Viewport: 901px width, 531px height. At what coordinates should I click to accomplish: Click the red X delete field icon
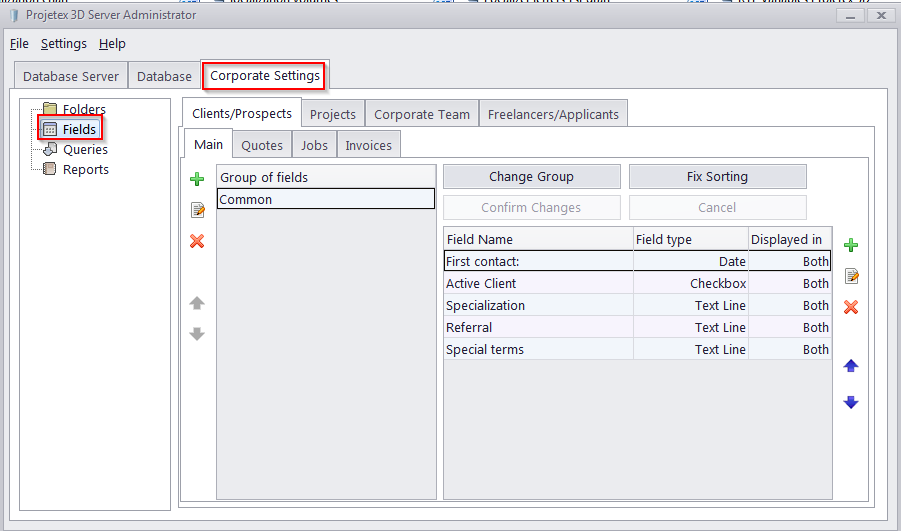point(851,307)
